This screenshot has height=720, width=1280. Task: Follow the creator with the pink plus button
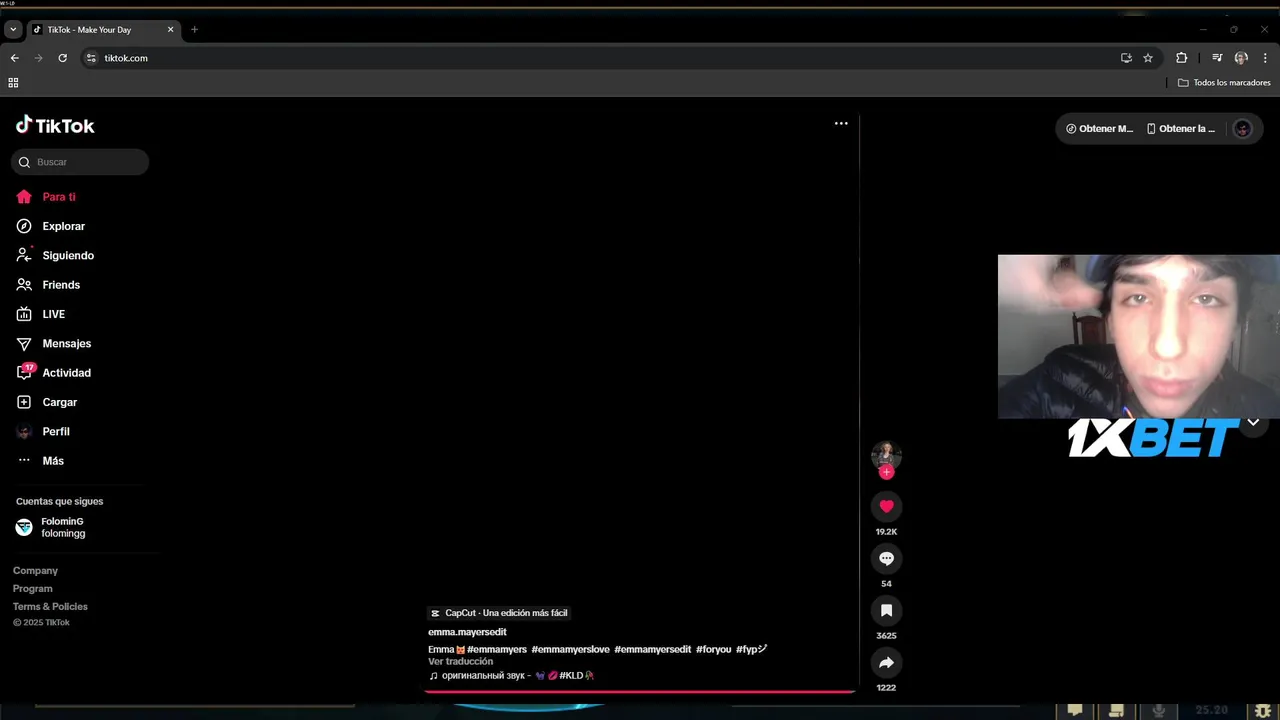pyautogui.click(x=886, y=472)
